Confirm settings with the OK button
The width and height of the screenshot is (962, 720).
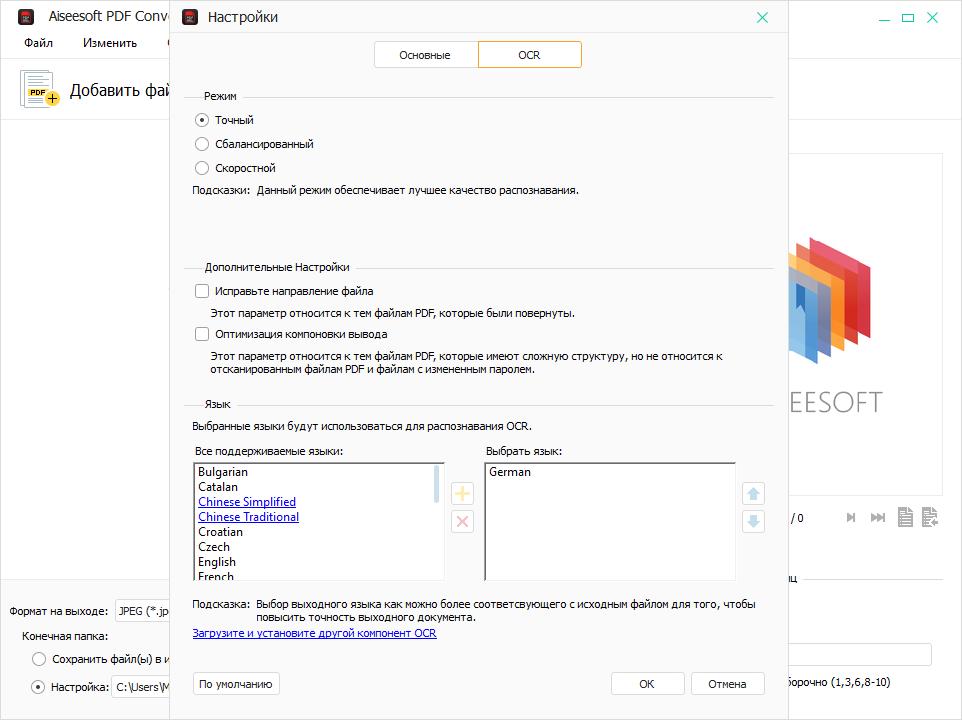[x=646, y=684]
